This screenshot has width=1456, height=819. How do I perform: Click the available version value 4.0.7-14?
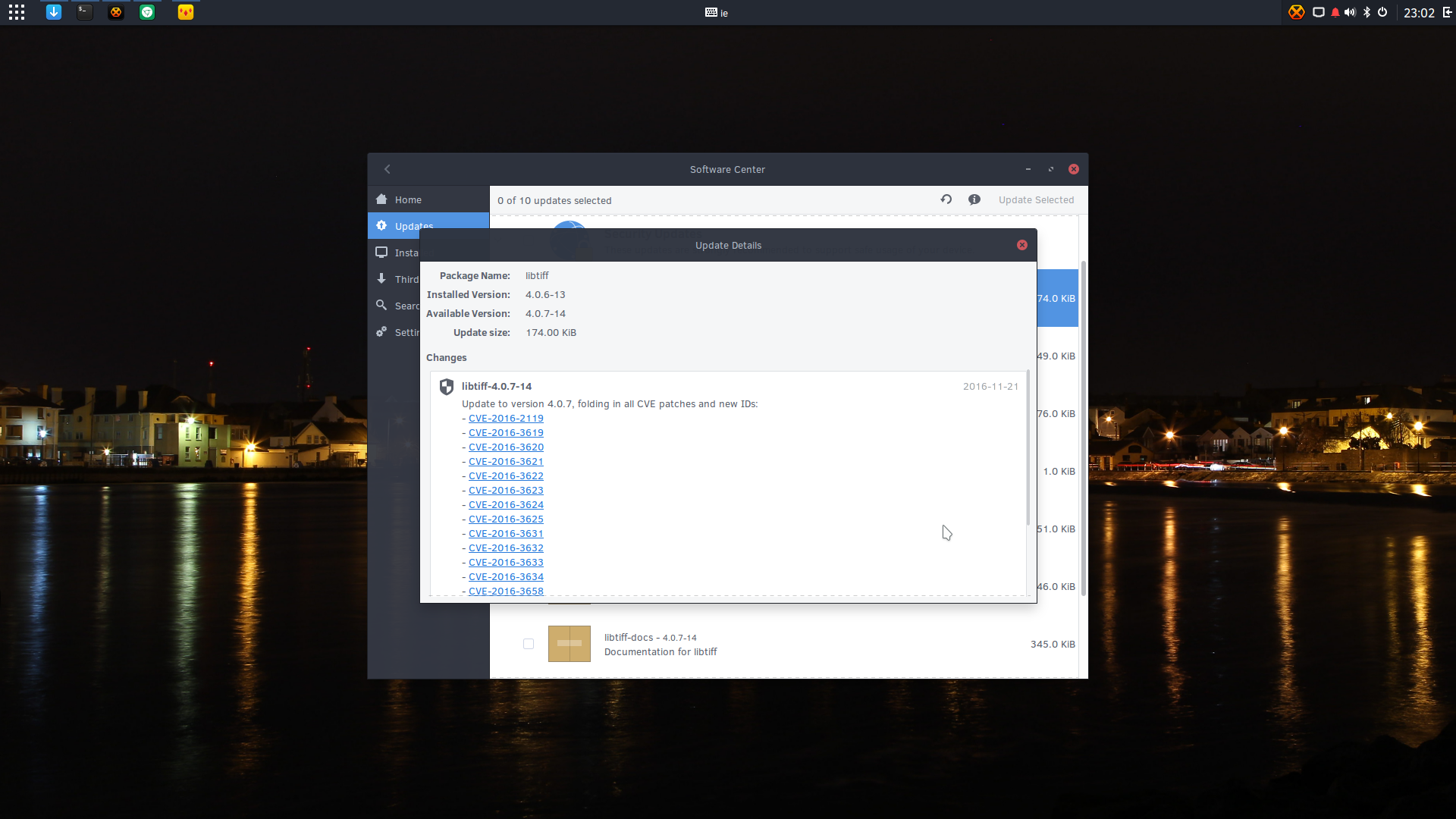pos(545,314)
